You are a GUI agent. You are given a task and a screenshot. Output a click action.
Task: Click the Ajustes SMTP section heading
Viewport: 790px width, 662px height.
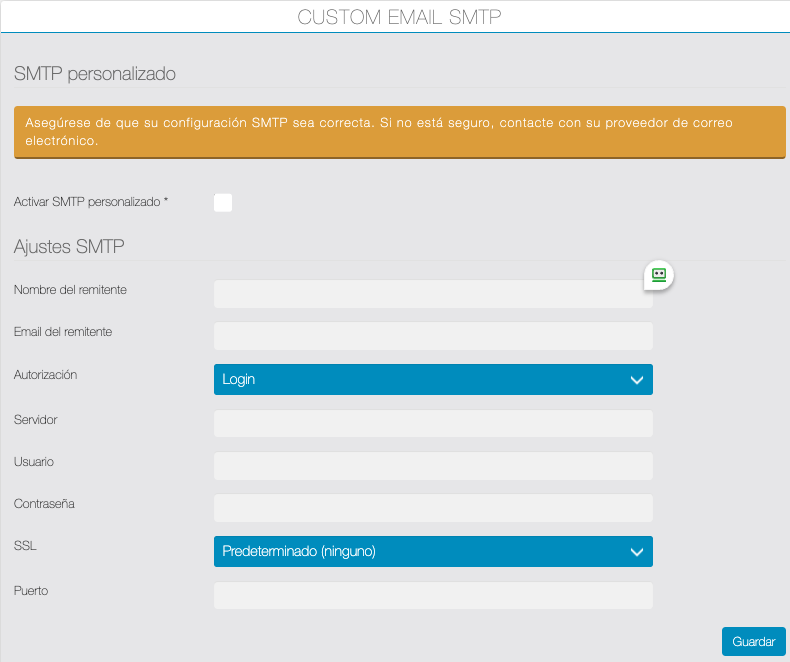[x=69, y=246]
